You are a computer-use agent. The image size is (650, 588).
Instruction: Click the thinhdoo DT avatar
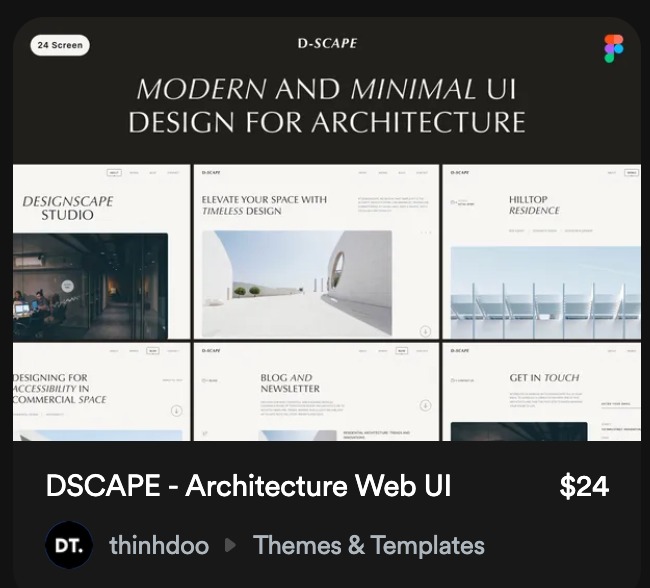point(69,545)
